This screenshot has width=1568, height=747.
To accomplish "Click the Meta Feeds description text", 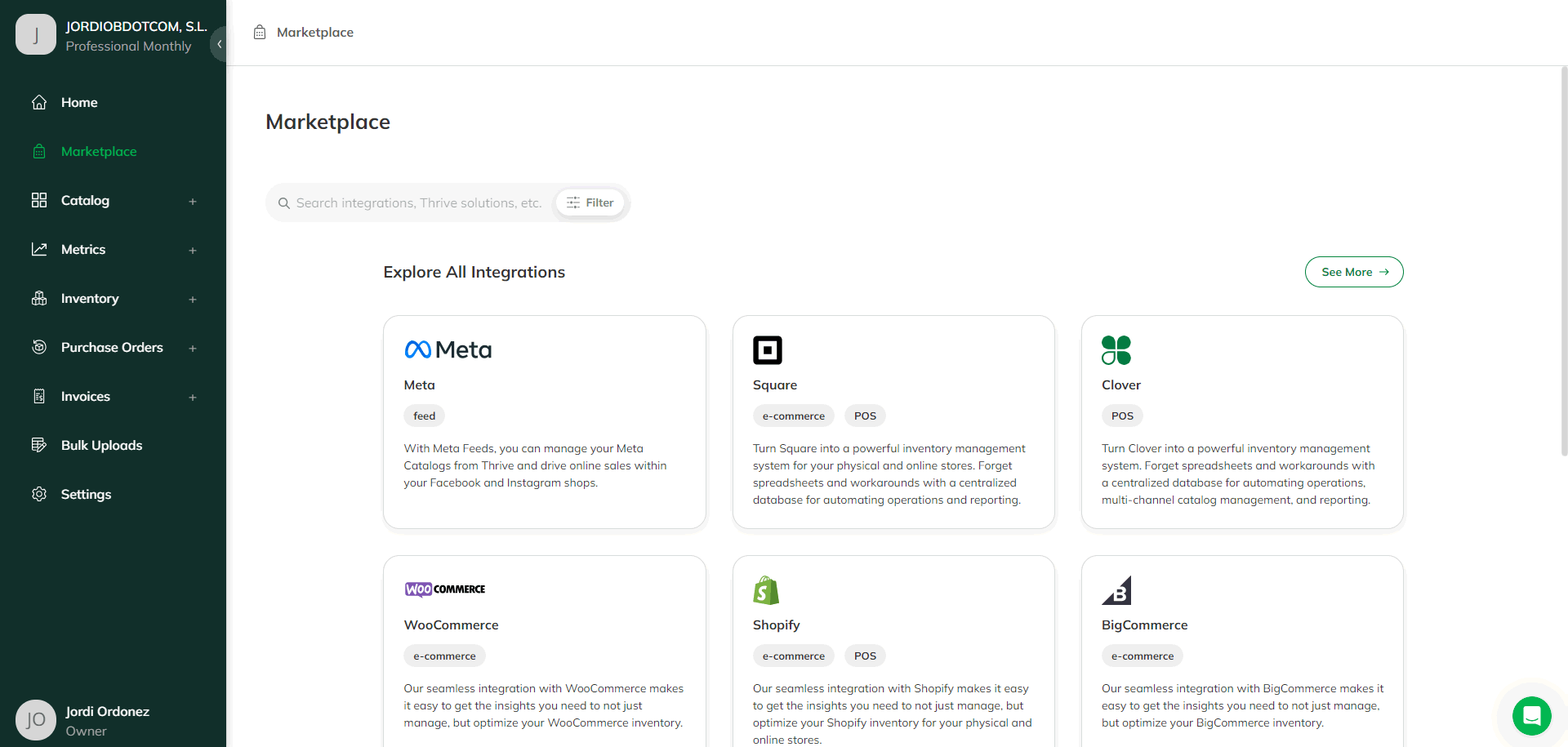I will coord(535,465).
